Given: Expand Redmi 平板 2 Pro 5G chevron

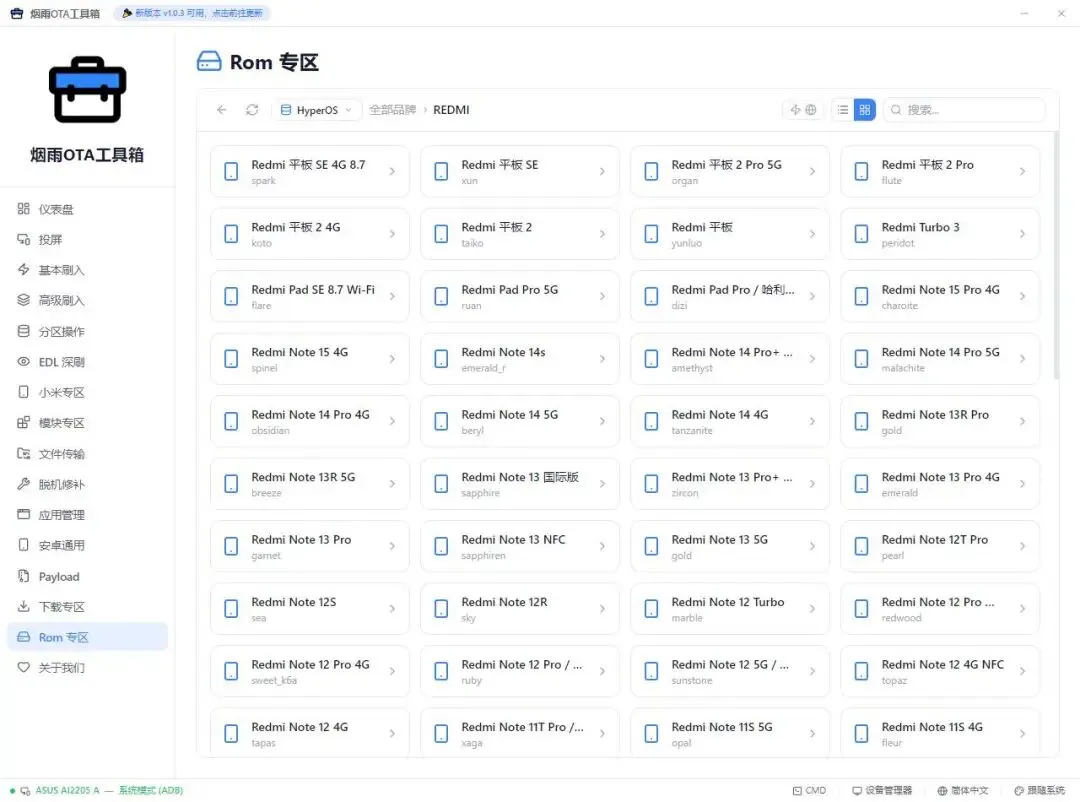Looking at the screenshot, I should tap(812, 171).
